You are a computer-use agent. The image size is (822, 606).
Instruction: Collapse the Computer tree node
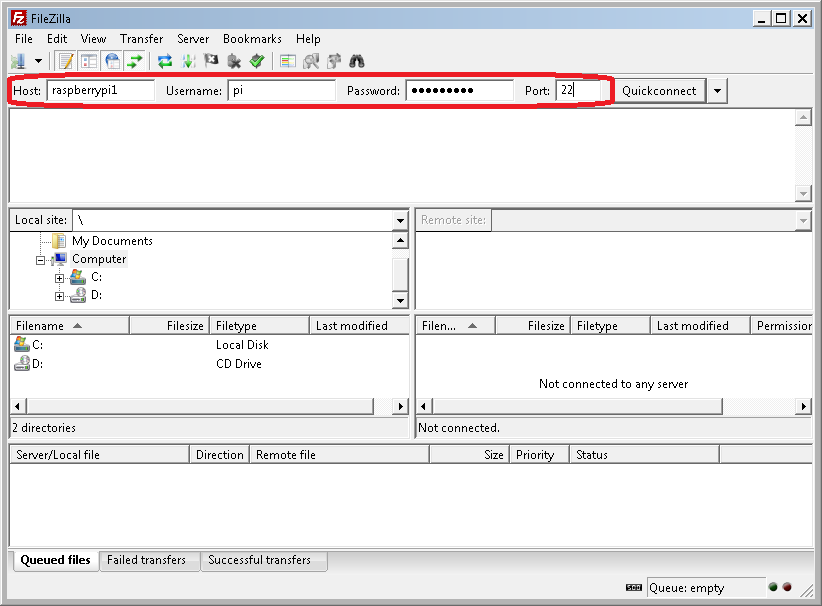point(40,260)
